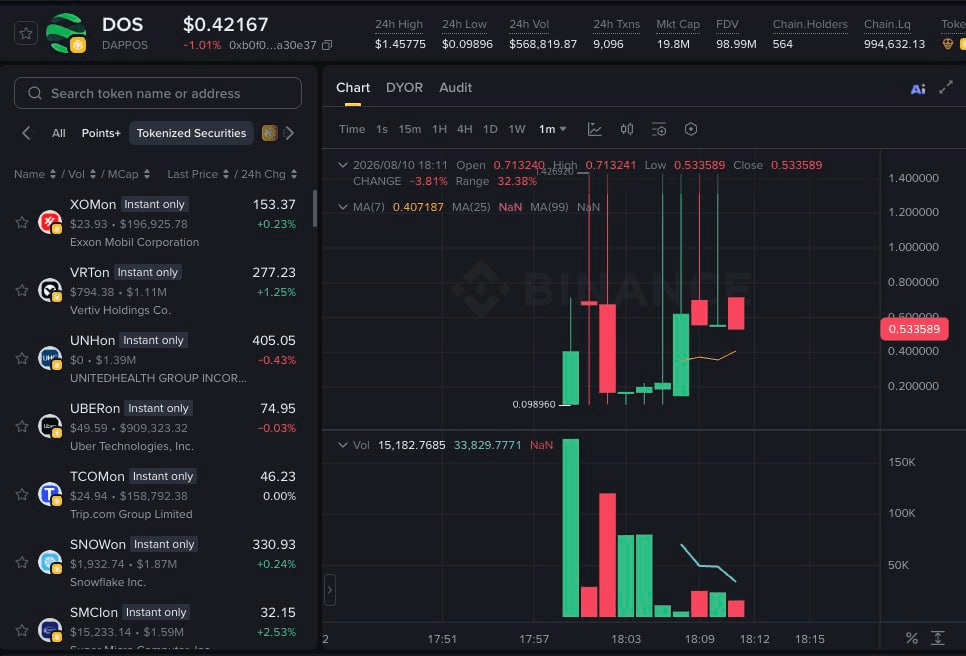Open the DYOR tab
The image size is (966, 656).
click(404, 88)
